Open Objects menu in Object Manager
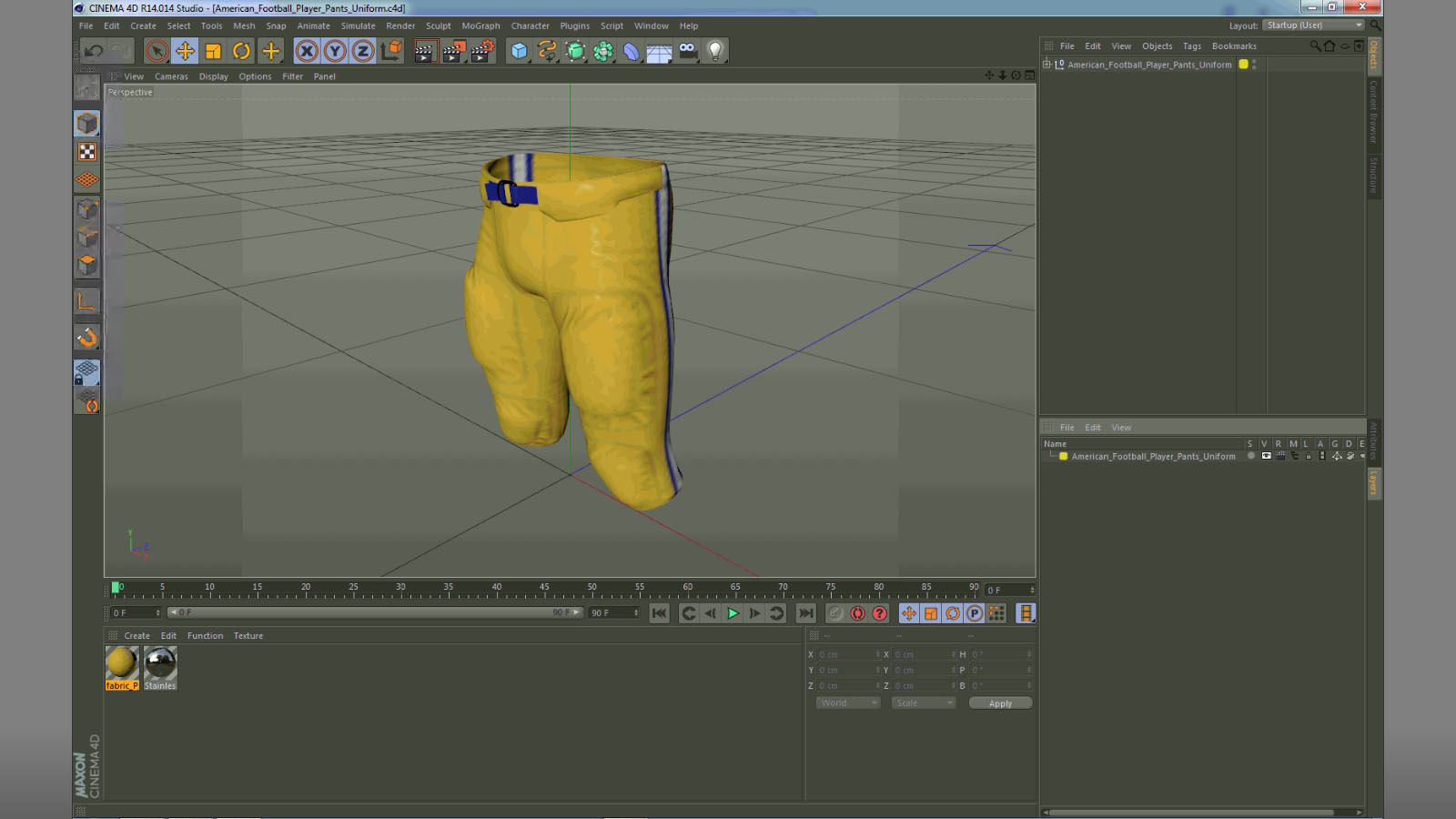 click(x=1157, y=45)
